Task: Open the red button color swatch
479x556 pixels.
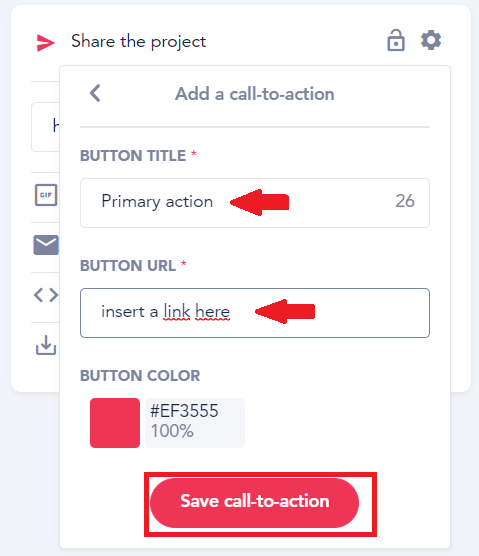Action: (115, 423)
